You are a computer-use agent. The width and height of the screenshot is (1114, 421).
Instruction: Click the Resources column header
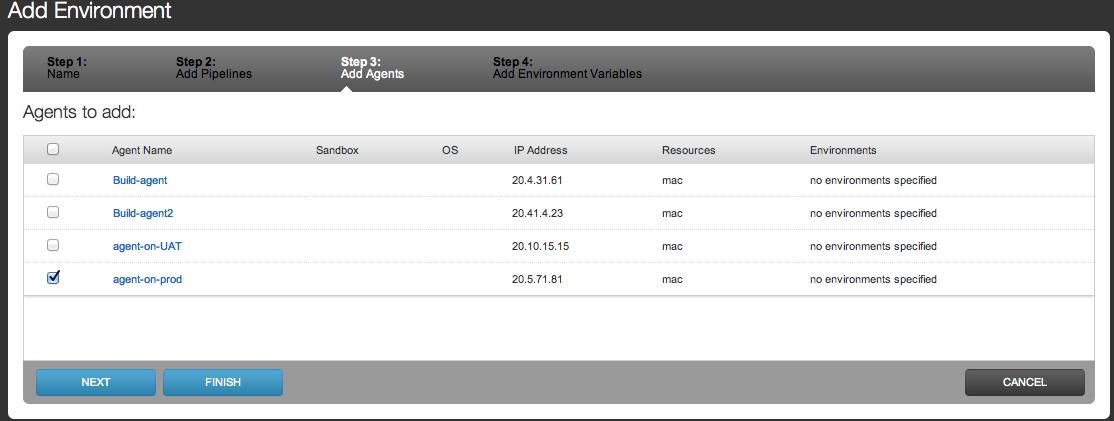coord(688,150)
